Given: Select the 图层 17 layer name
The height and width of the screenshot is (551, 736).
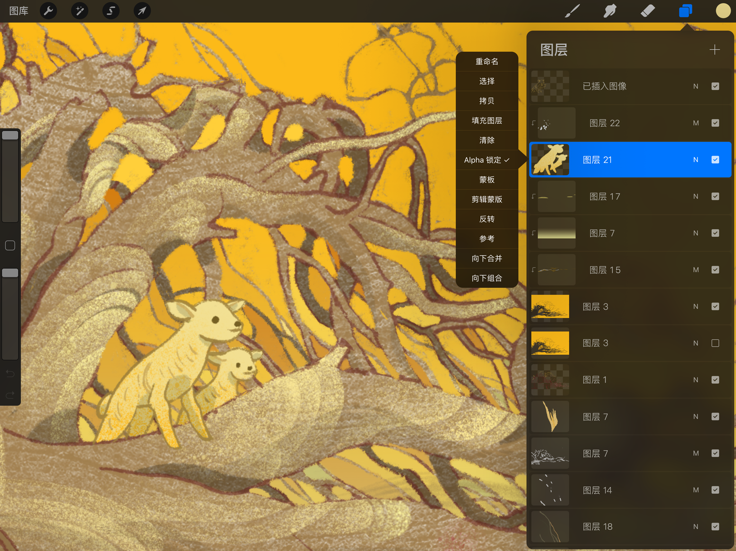Looking at the screenshot, I should coord(605,196).
